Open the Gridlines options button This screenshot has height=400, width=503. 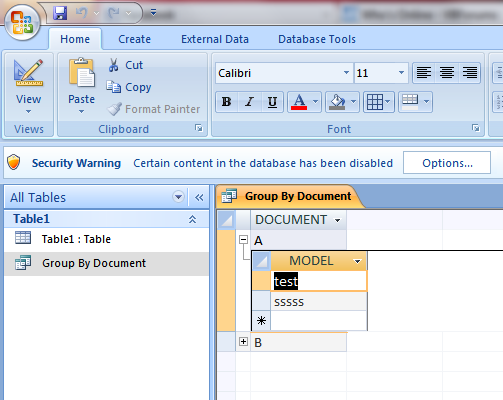[378, 102]
